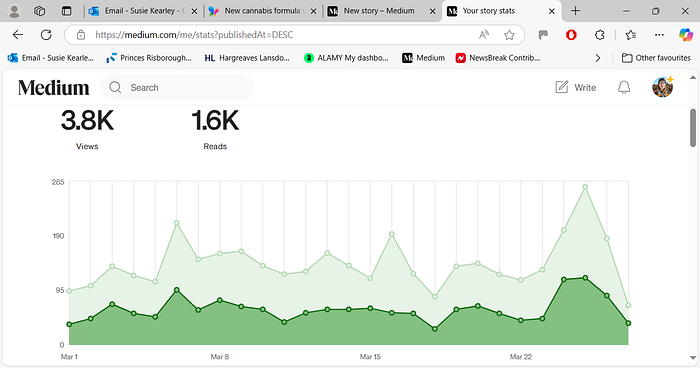This screenshot has width=700, height=368.
Task: Click the Mar 1 reads data point
Action: pos(69,324)
